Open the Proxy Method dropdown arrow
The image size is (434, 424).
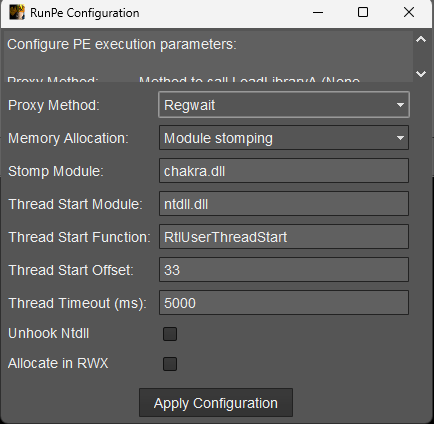[x=400, y=105]
